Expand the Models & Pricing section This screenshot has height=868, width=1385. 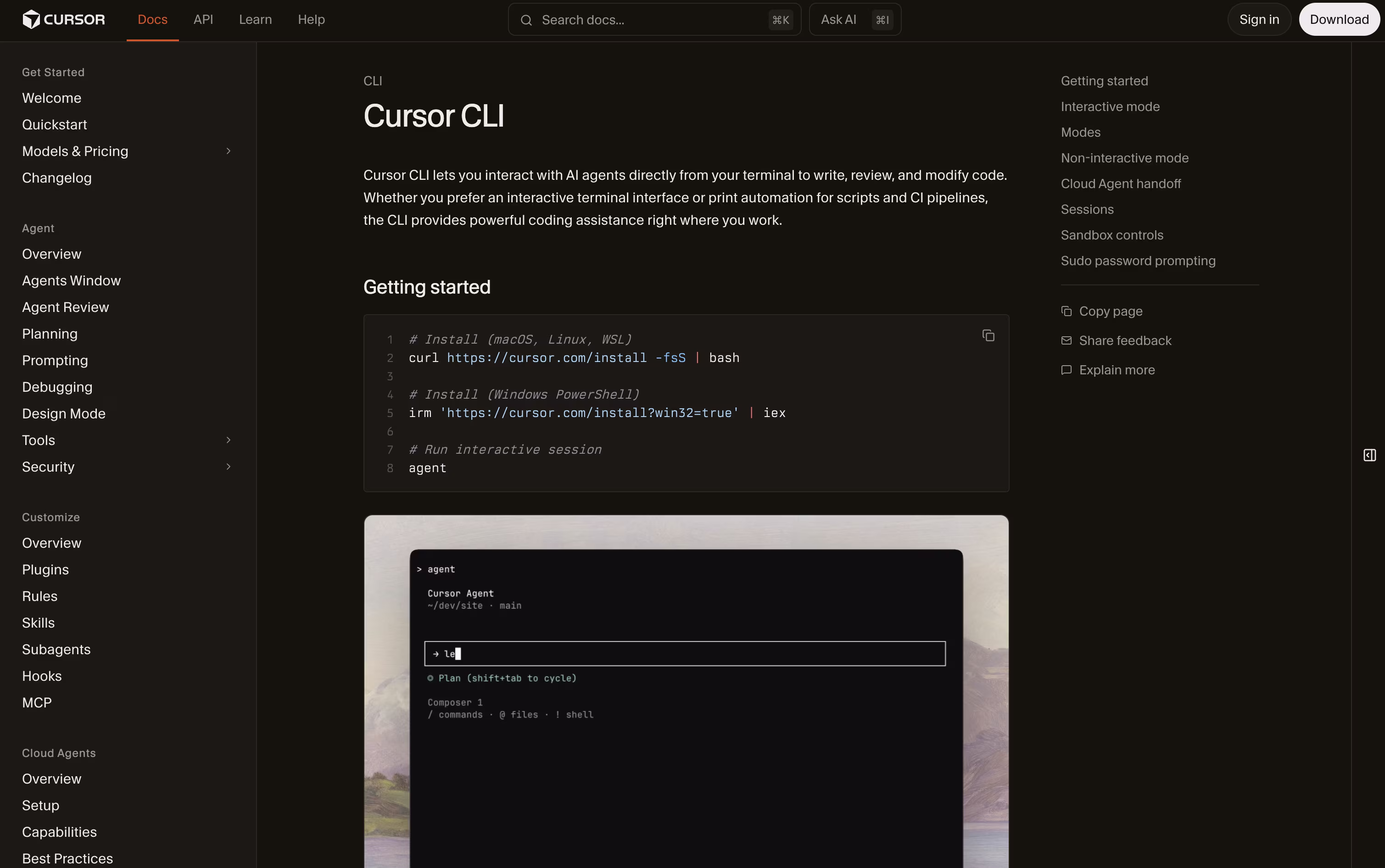[229, 151]
